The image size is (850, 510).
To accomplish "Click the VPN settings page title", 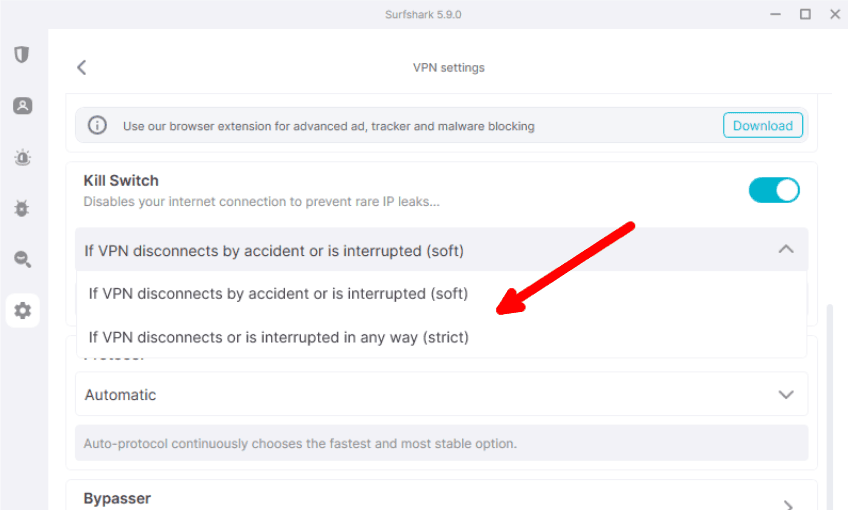I will (448, 68).
